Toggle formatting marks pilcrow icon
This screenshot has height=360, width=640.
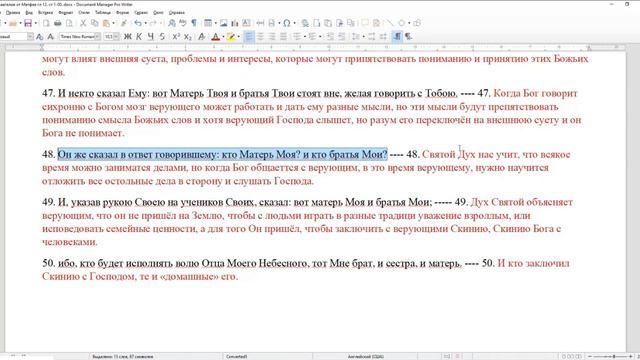point(194,23)
